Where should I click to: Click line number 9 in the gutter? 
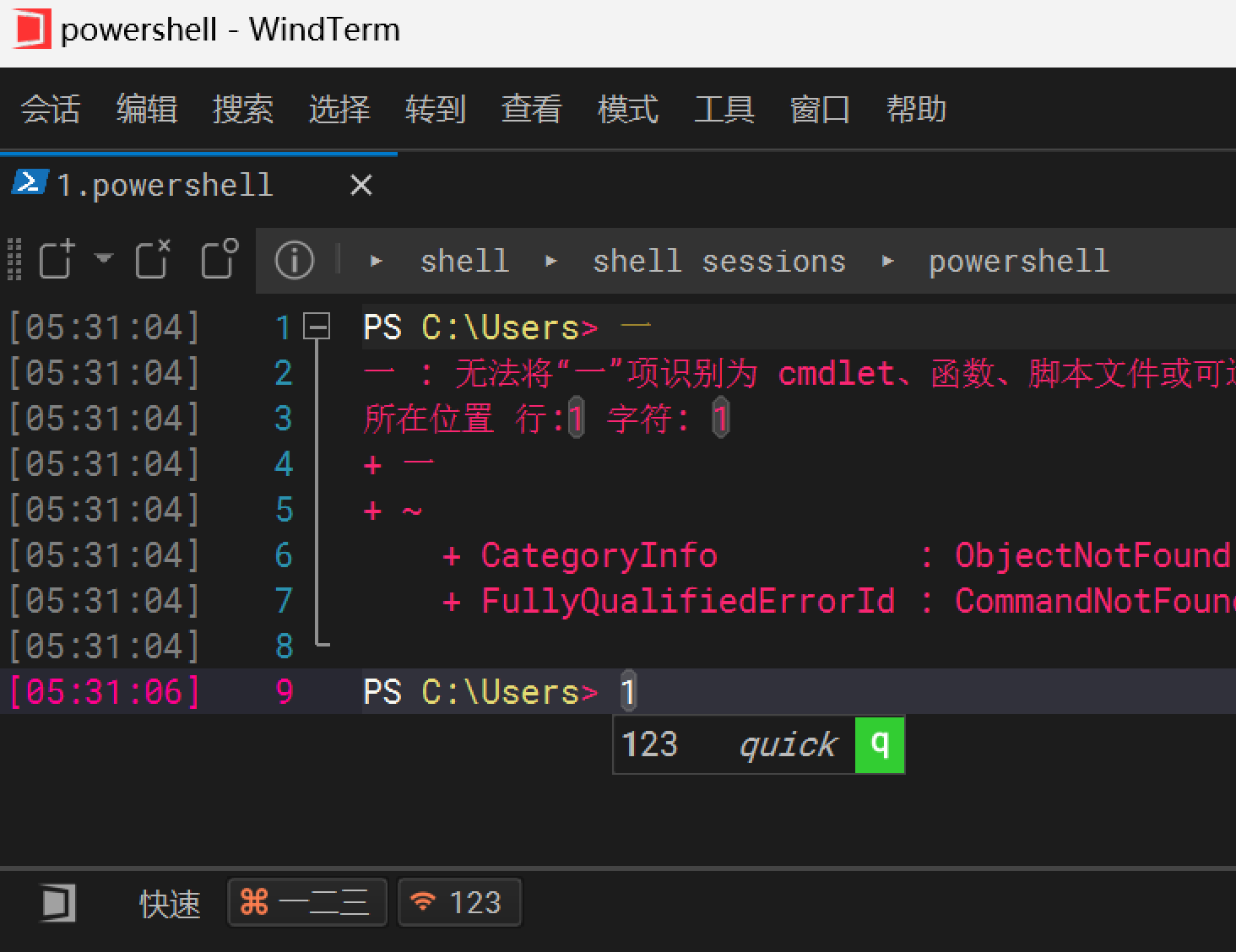tap(285, 692)
